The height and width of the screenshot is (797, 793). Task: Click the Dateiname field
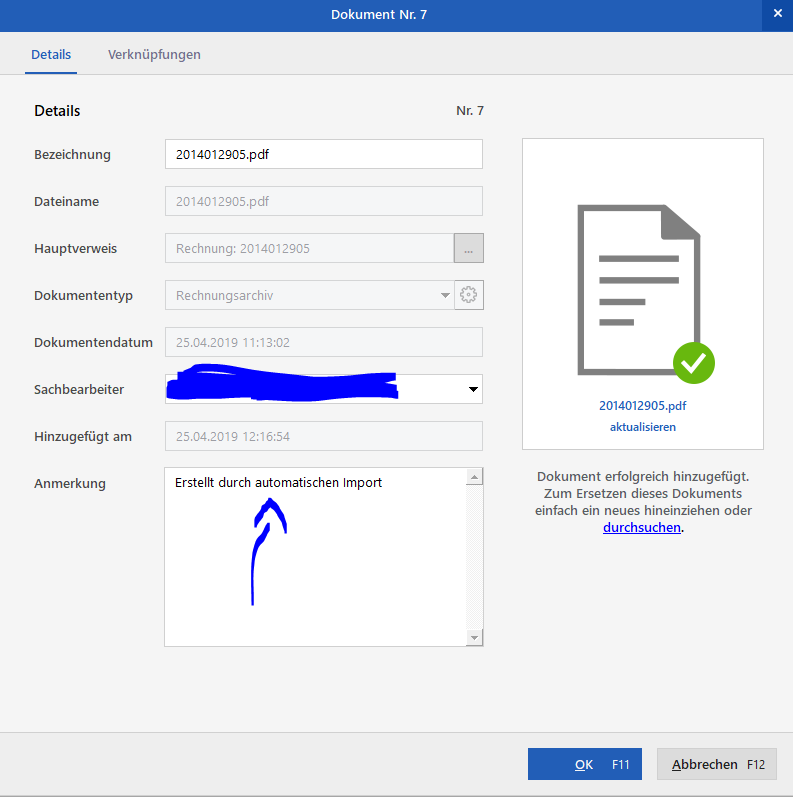(x=324, y=201)
